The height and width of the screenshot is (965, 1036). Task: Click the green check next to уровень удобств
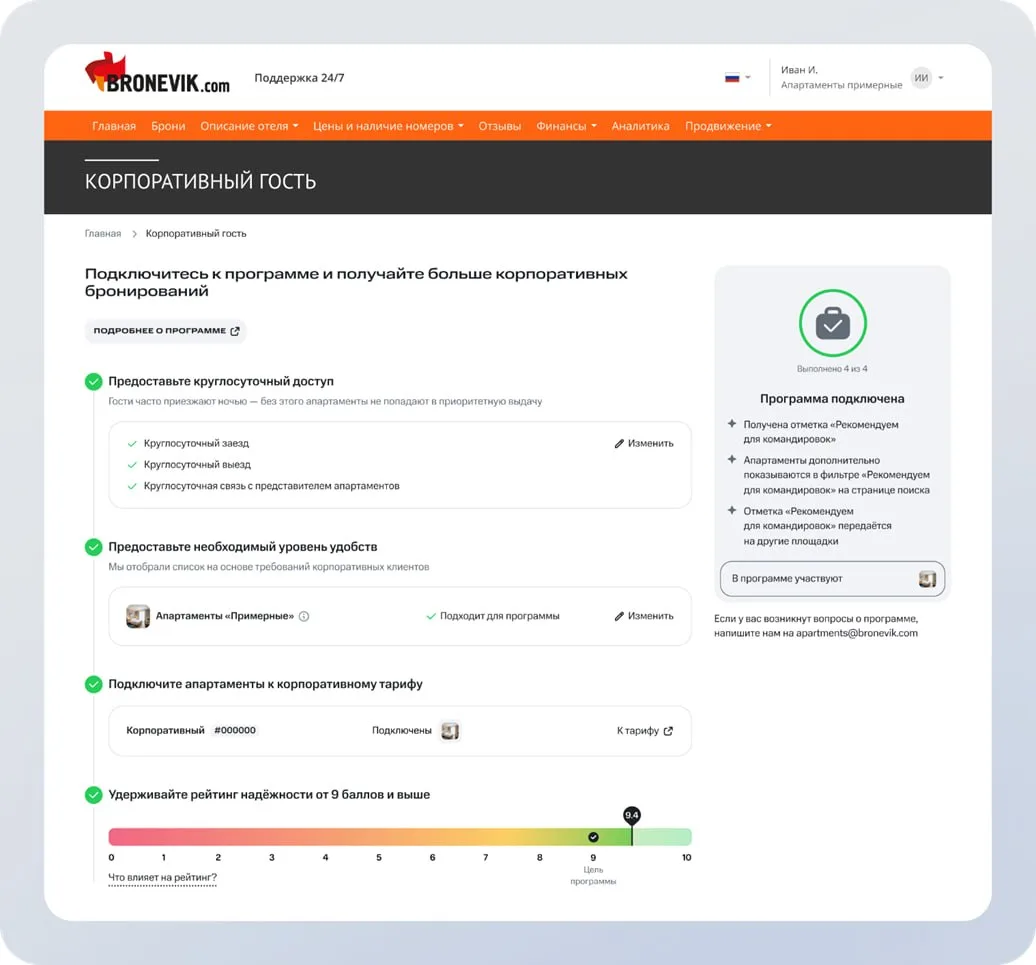(x=93, y=547)
